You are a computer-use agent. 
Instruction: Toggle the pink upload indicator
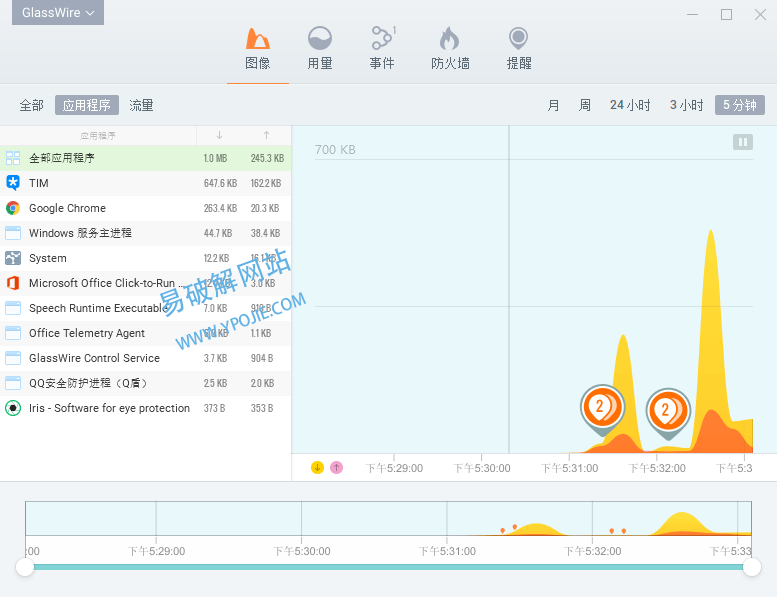click(x=336, y=467)
